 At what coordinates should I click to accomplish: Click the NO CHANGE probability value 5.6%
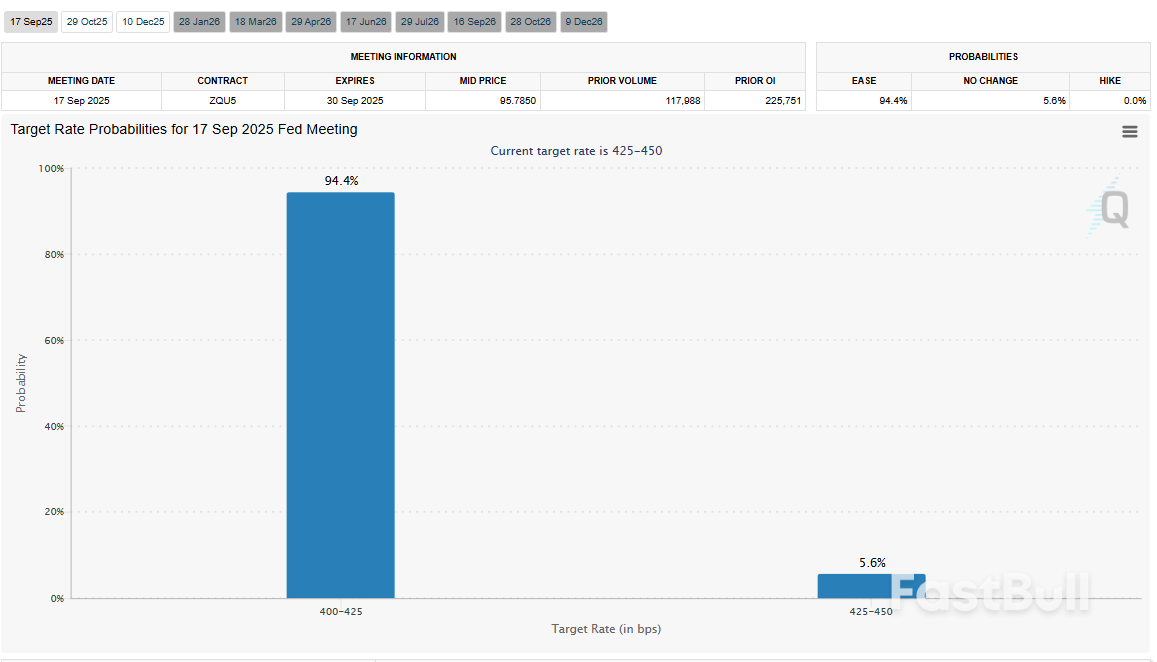[1054, 100]
